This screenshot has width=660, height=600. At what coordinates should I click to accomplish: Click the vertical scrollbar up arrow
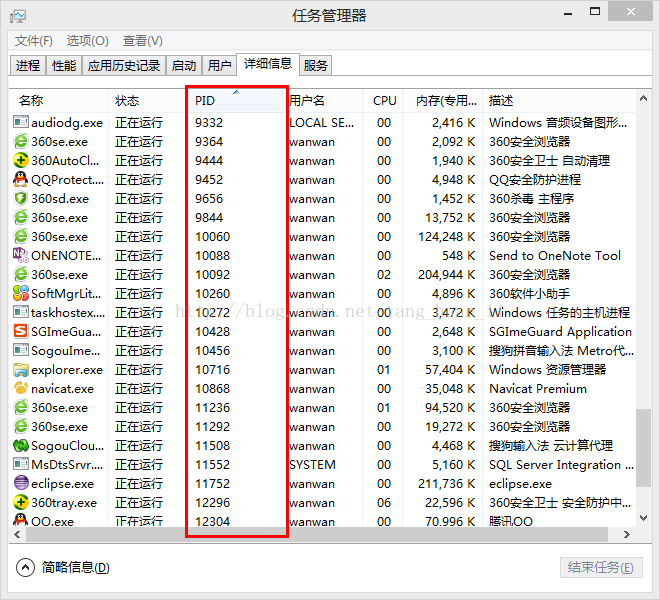click(x=643, y=99)
